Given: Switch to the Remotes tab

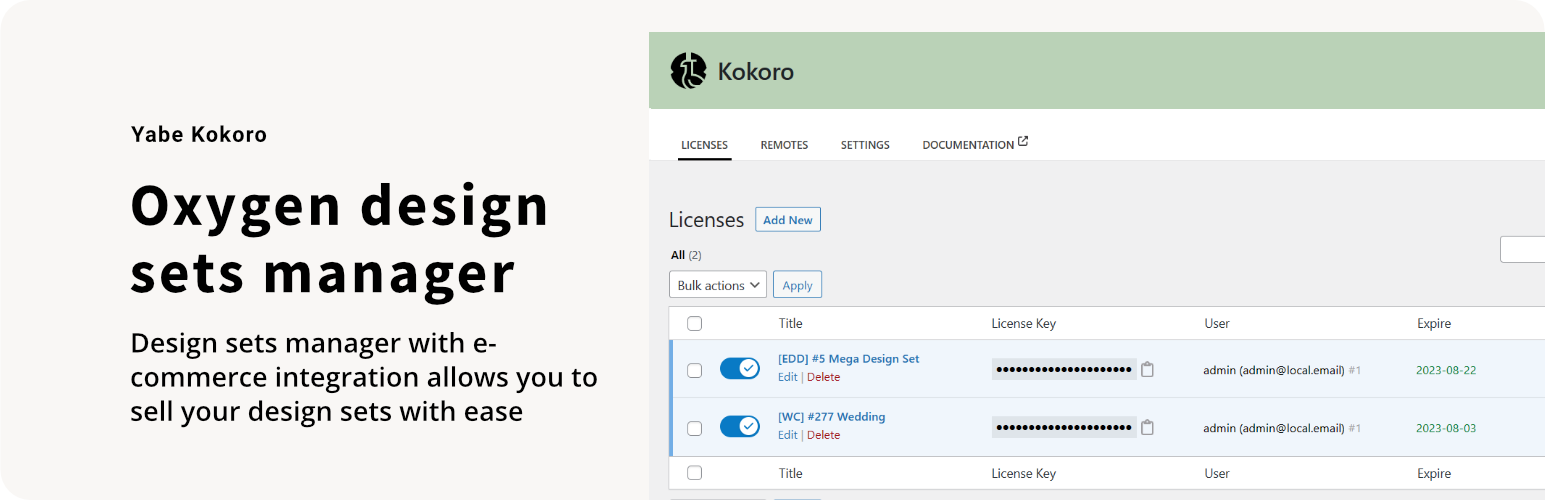Looking at the screenshot, I should (784, 145).
